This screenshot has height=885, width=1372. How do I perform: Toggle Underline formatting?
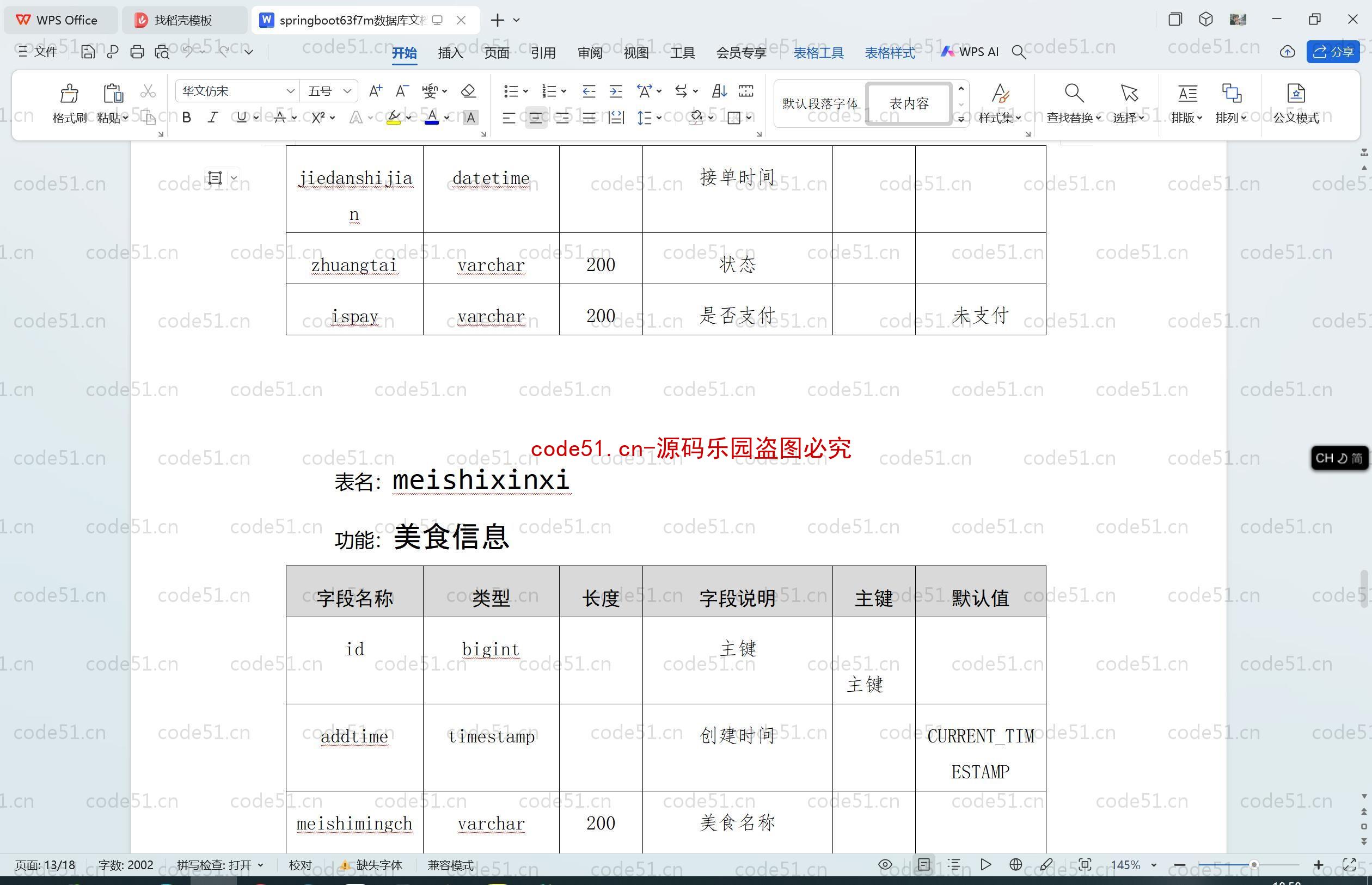click(241, 118)
